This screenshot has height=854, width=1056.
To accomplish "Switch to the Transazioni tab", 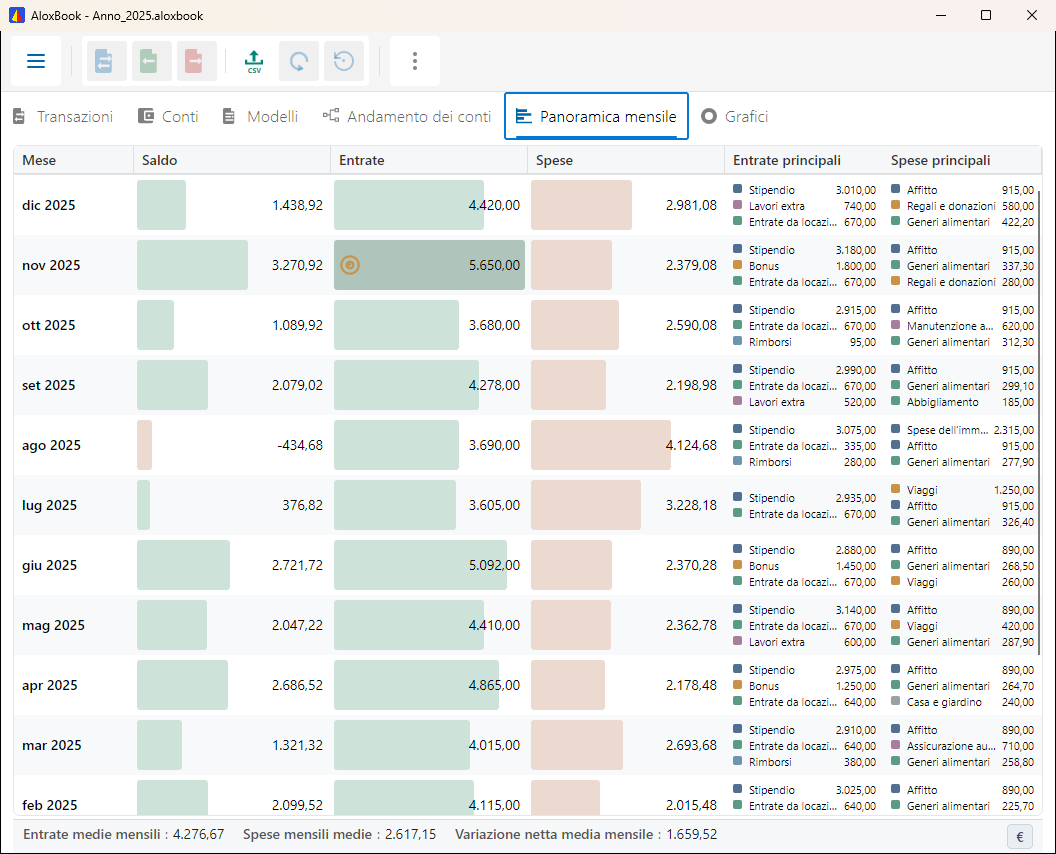I will pyautogui.click(x=63, y=117).
